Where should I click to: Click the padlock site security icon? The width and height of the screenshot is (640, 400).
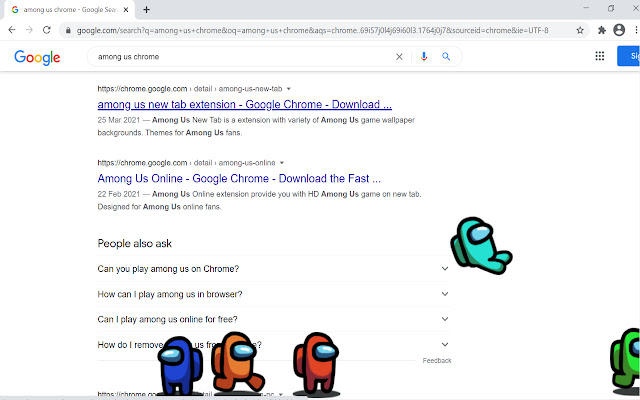[x=68, y=30]
